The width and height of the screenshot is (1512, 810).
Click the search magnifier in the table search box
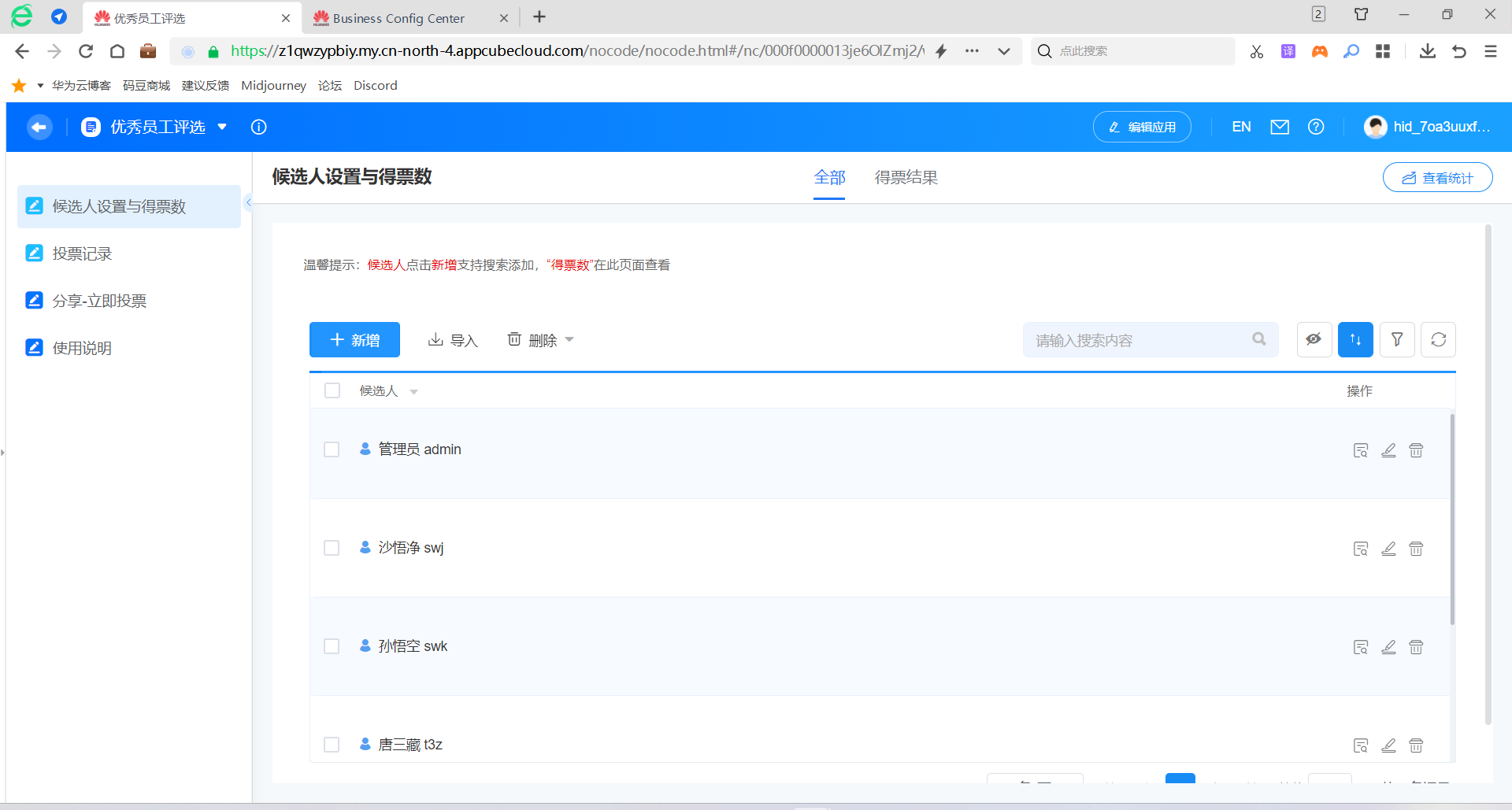1259,339
